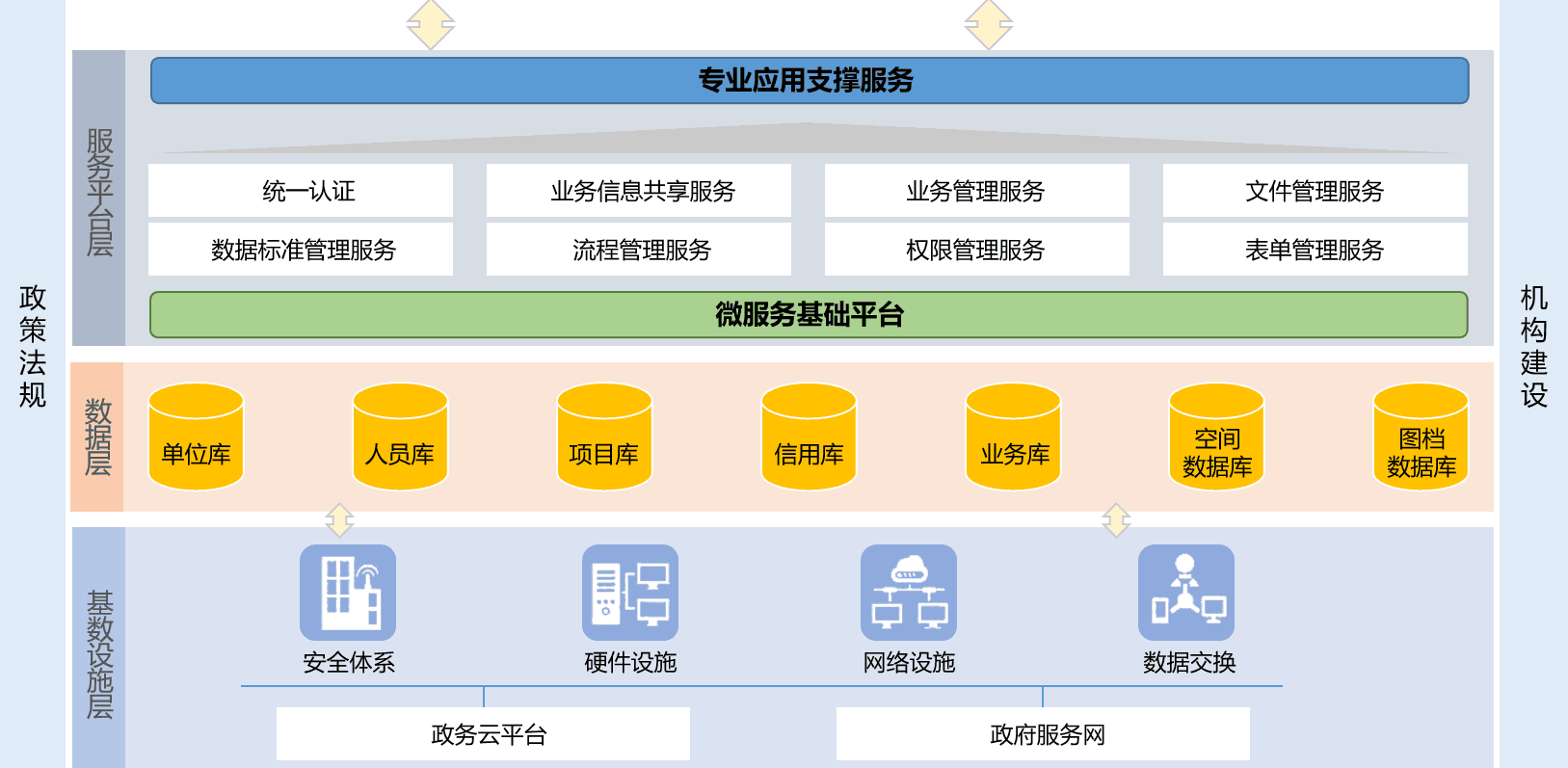Click the 硬件设施 server icon
Viewport: 1568px width, 768px height.
[630, 593]
